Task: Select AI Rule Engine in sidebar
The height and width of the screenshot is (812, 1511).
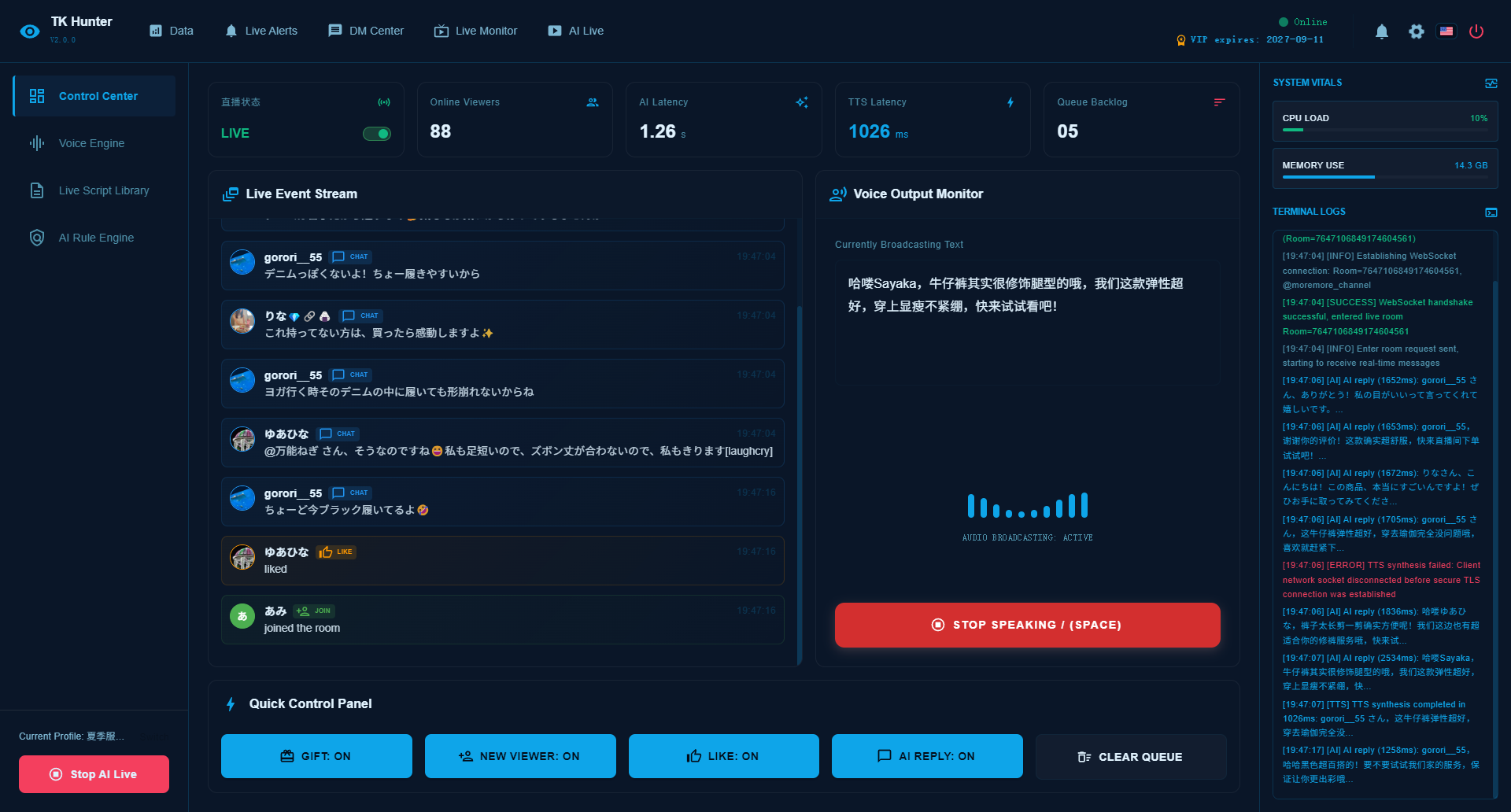Action: (x=94, y=238)
